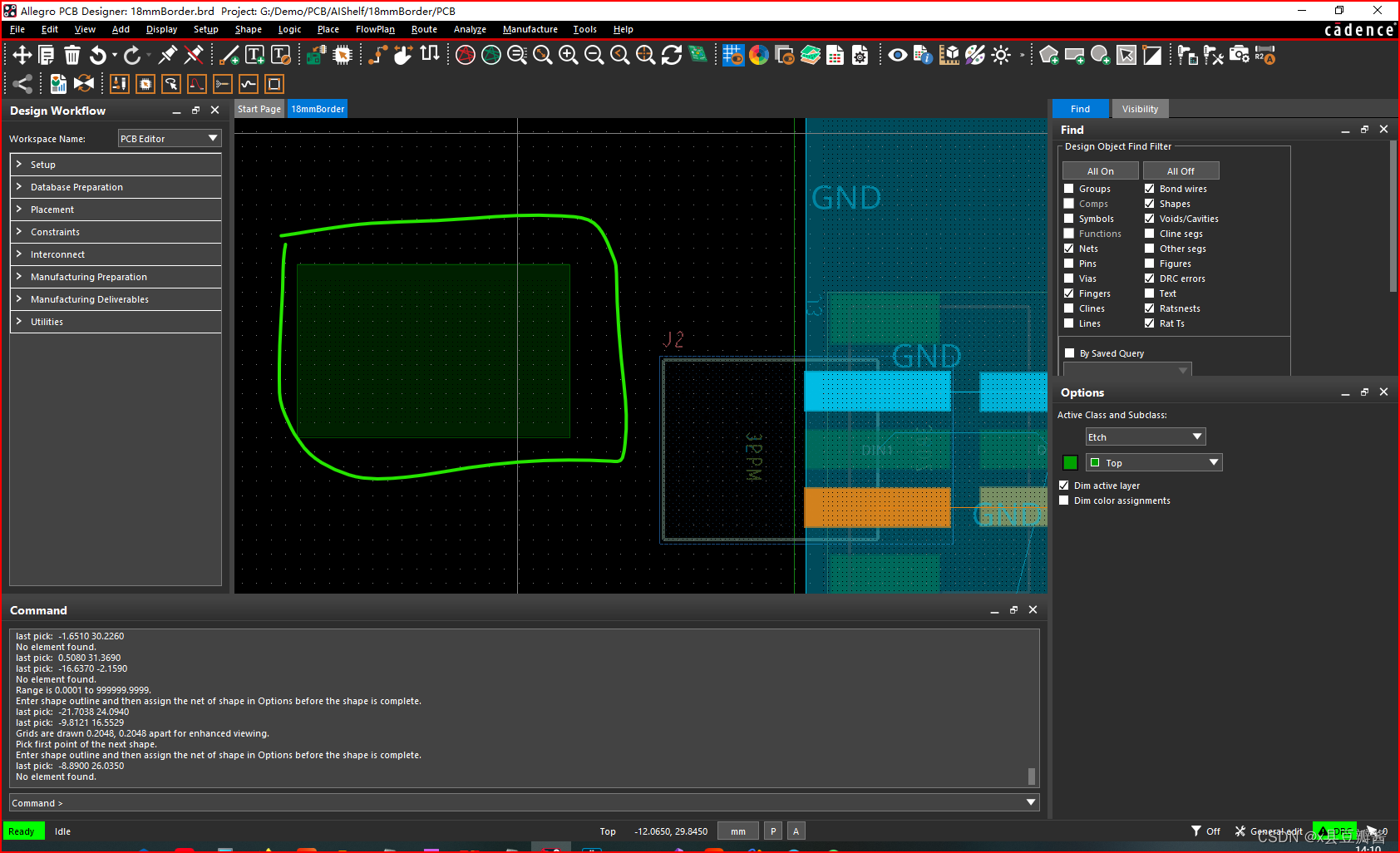Select the Slide hand tool

pyautogui.click(x=403, y=55)
